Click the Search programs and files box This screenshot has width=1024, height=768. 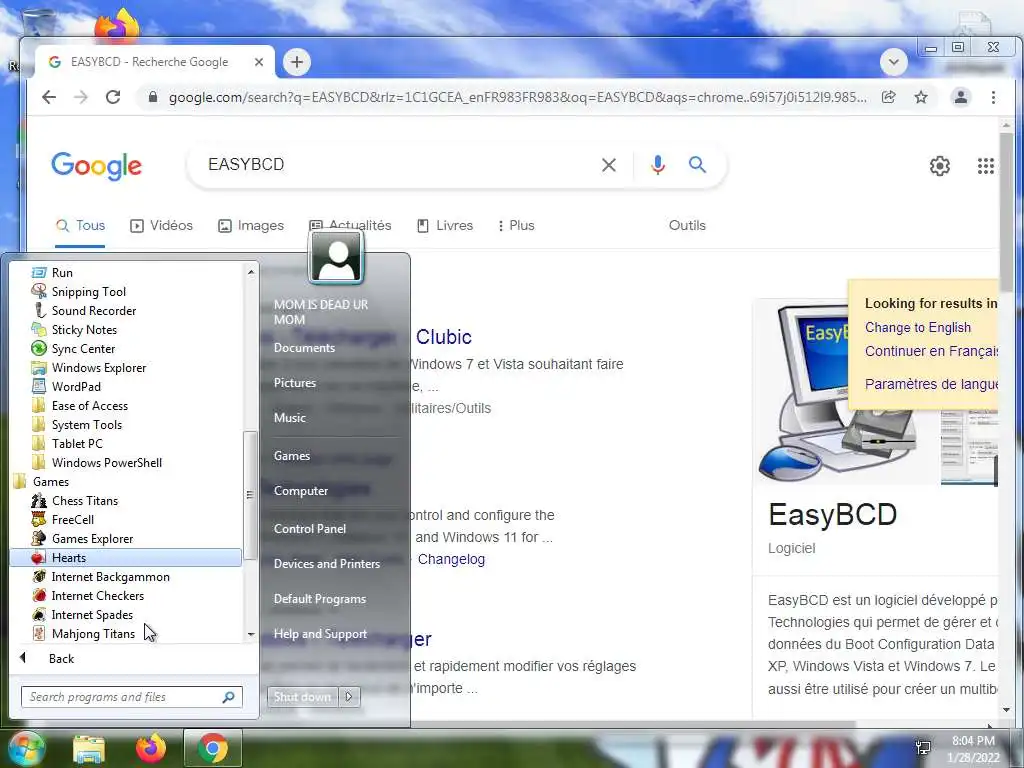coord(131,697)
